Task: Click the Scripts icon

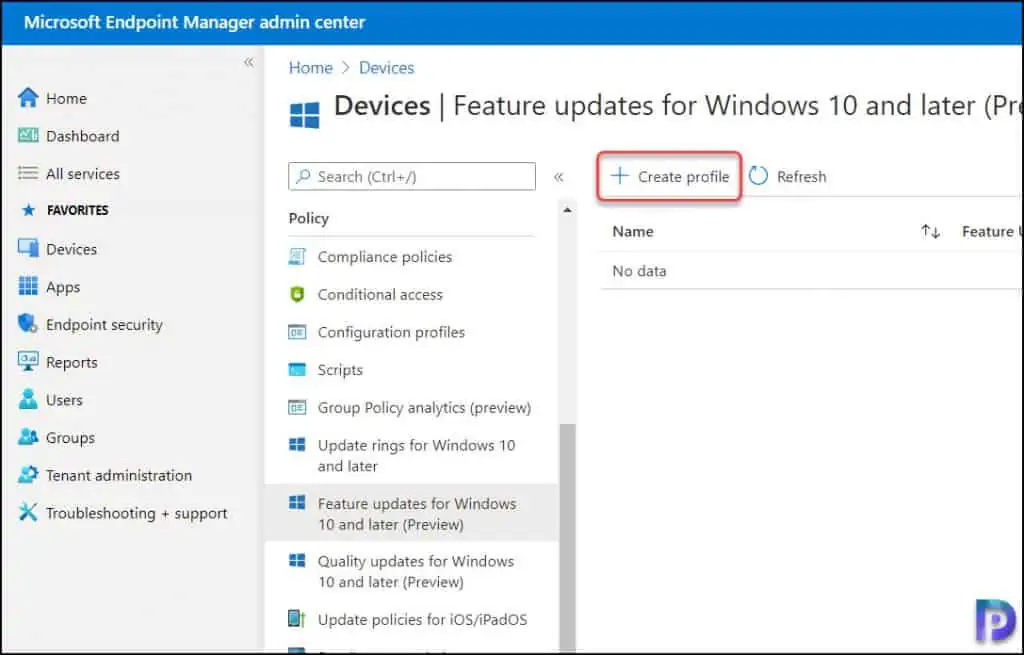Action: (297, 370)
